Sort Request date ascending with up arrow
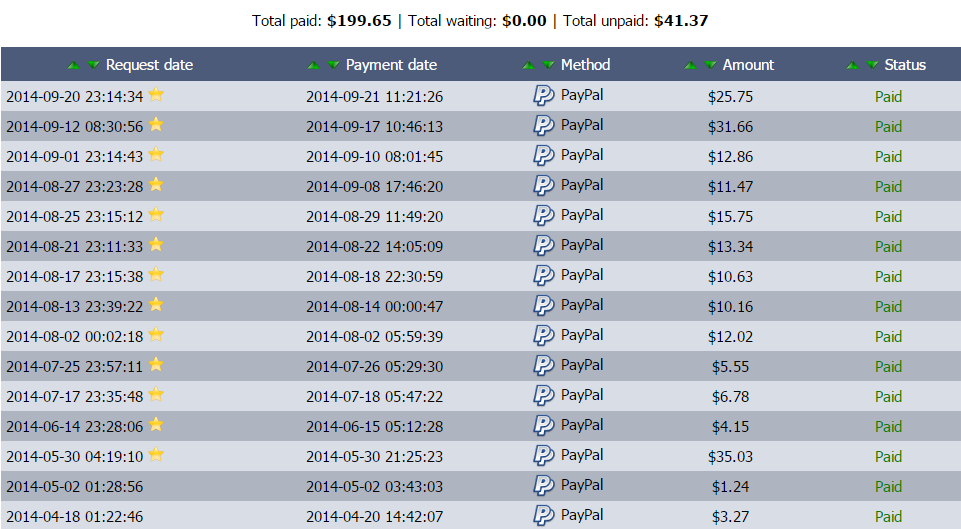Viewport: 961px width, 529px height. pyautogui.click(x=73, y=65)
